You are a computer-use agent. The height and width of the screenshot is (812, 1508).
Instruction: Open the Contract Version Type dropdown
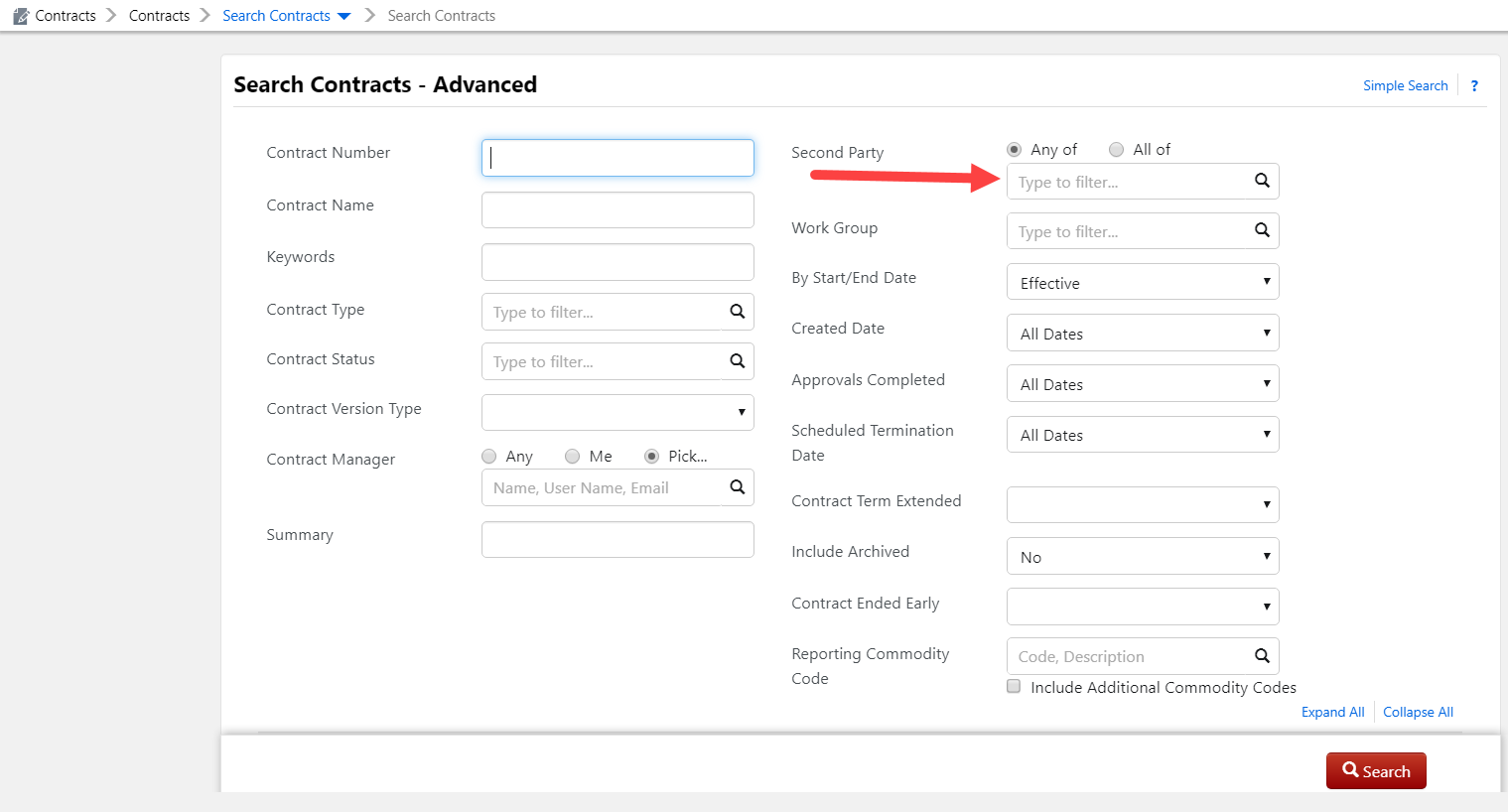point(617,412)
